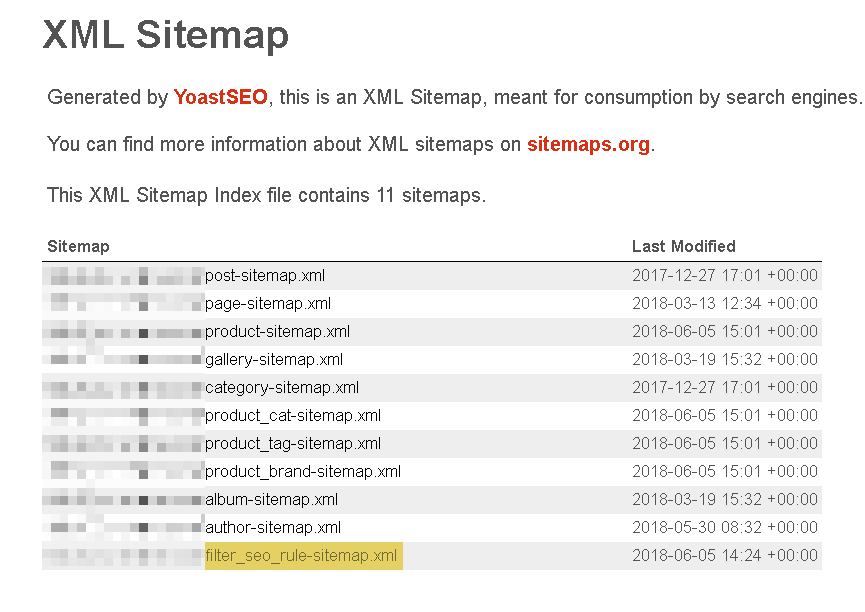This screenshot has height=612, width=865.
Task: Open highlighted filter_seo_rule-sitemap.xml link
Action: 301,555
